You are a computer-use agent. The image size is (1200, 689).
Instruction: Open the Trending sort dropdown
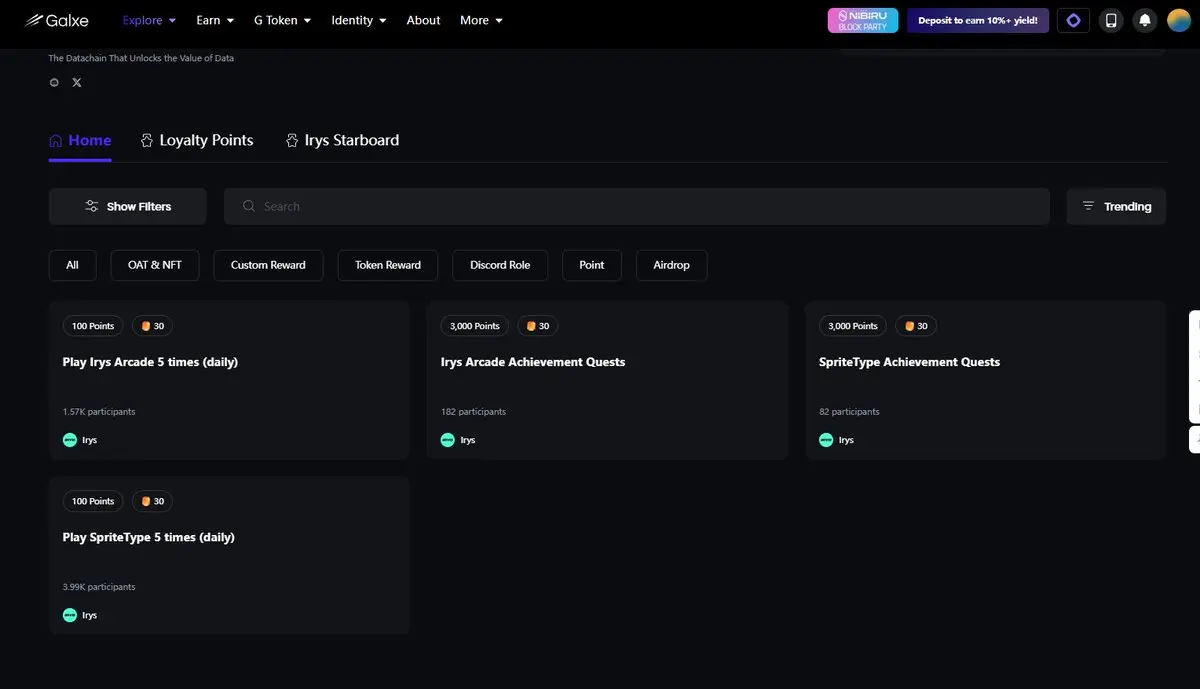pos(1116,206)
